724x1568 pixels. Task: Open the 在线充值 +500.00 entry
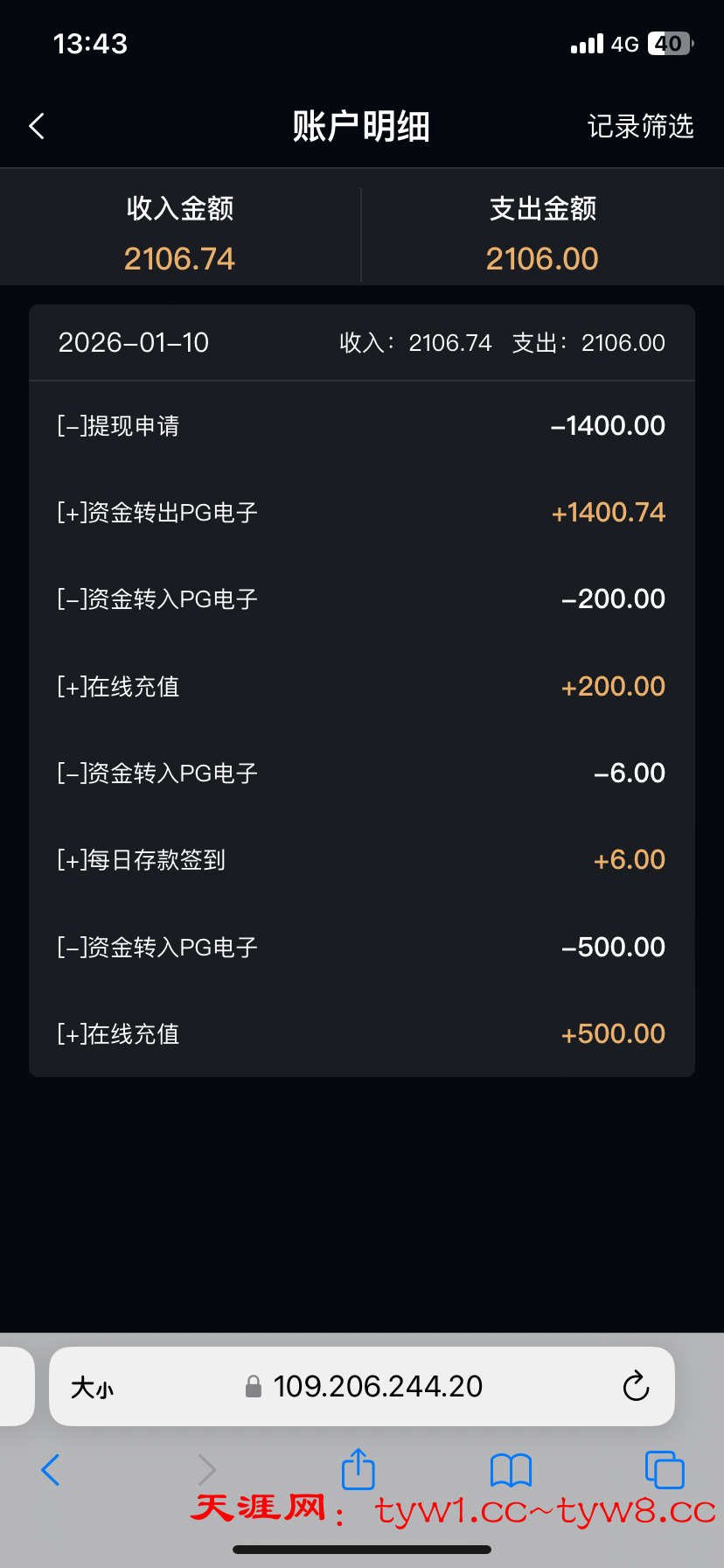click(x=362, y=1034)
